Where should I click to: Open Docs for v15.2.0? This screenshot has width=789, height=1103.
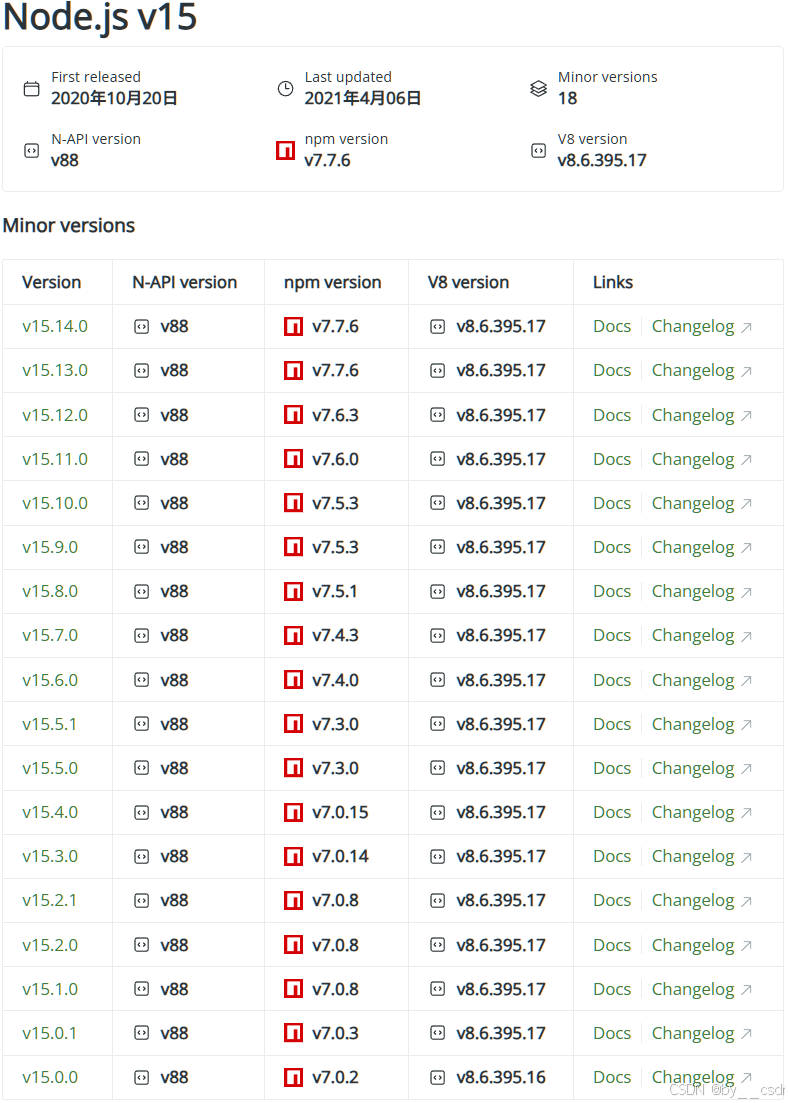[612, 945]
